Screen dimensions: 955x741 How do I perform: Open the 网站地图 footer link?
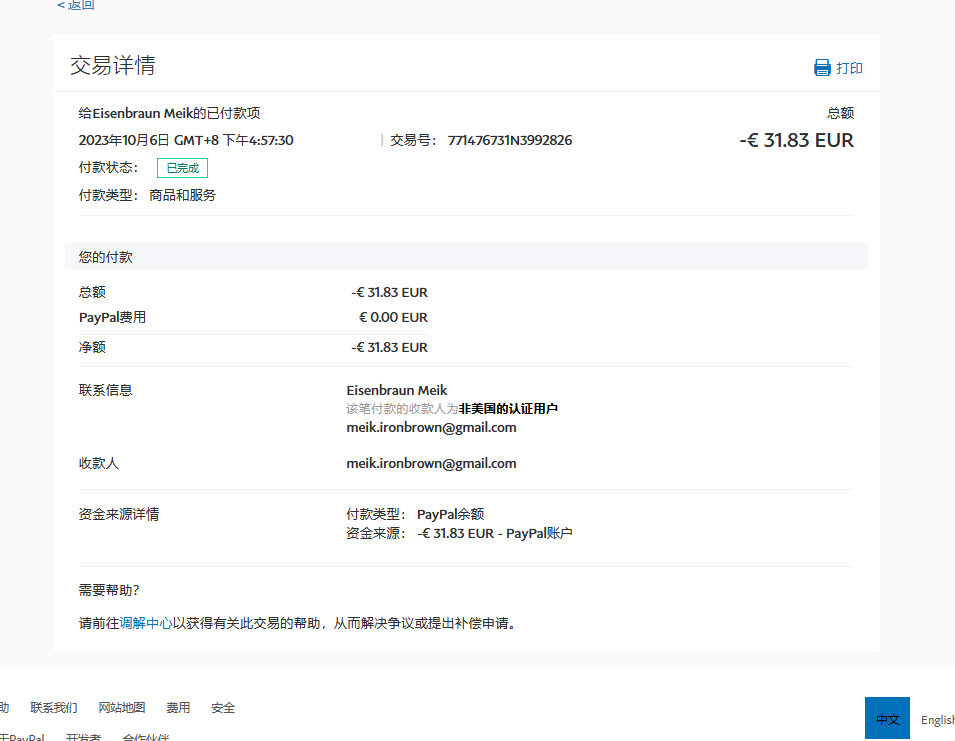(122, 708)
